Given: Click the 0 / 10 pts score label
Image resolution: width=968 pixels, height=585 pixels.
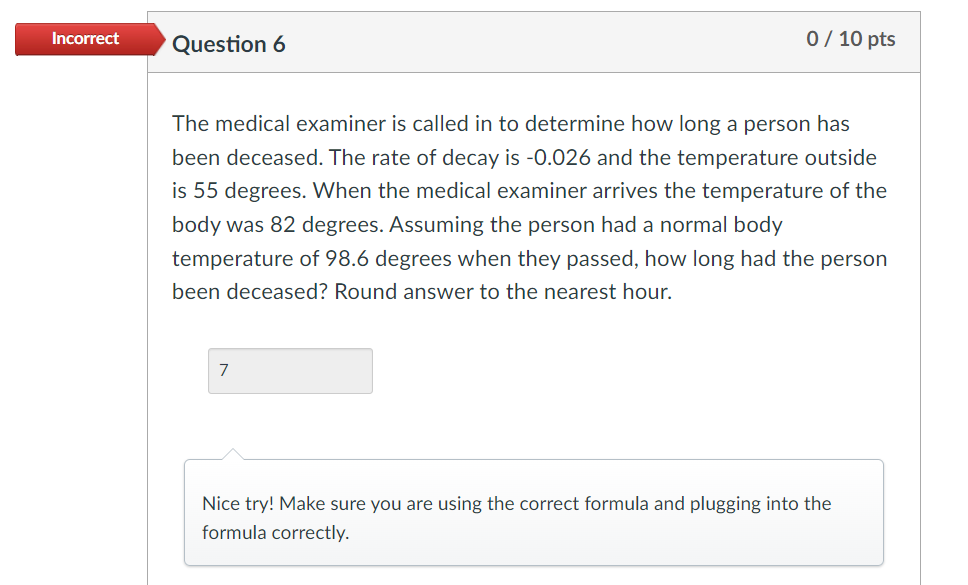Looking at the screenshot, I should (x=850, y=39).
